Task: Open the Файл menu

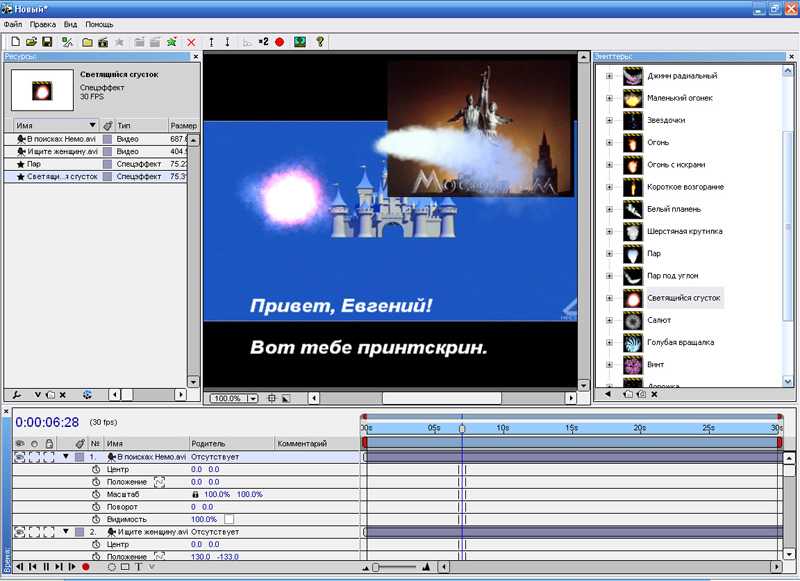Action: 13,24
